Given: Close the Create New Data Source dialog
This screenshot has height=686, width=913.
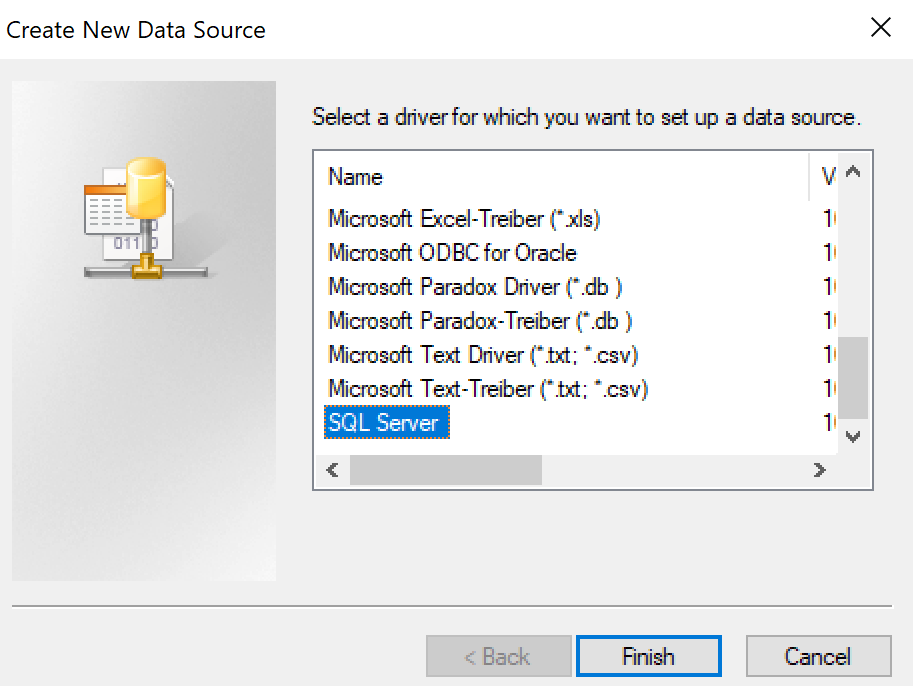Looking at the screenshot, I should point(880,27).
